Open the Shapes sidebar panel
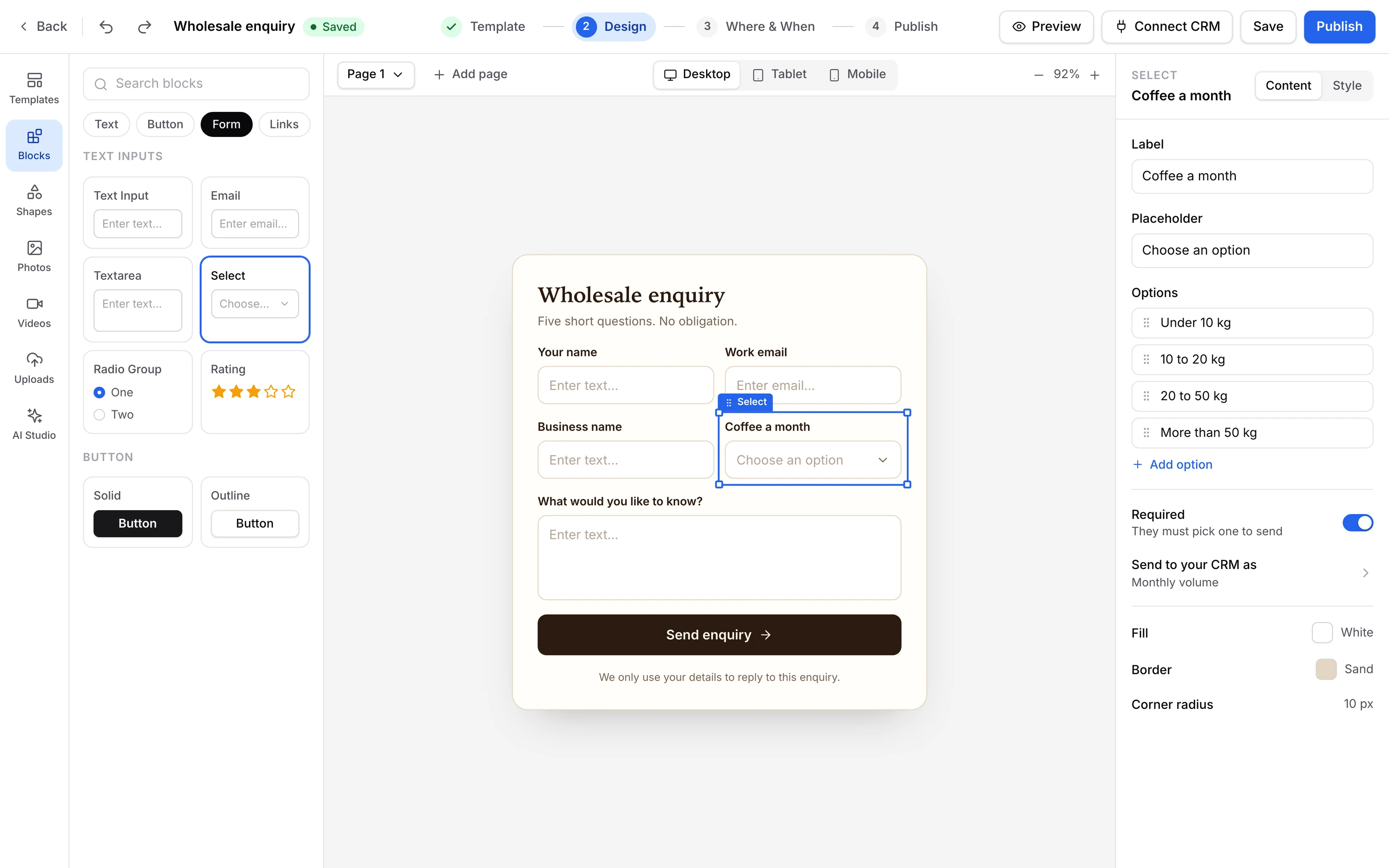1389x868 pixels. [x=34, y=200]
